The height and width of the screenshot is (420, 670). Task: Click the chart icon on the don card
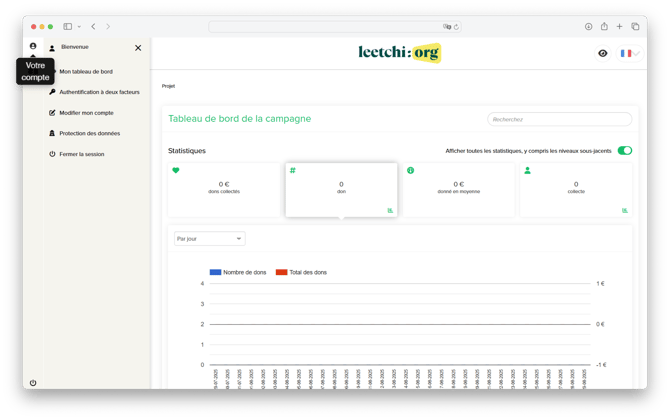click(390, 210)
